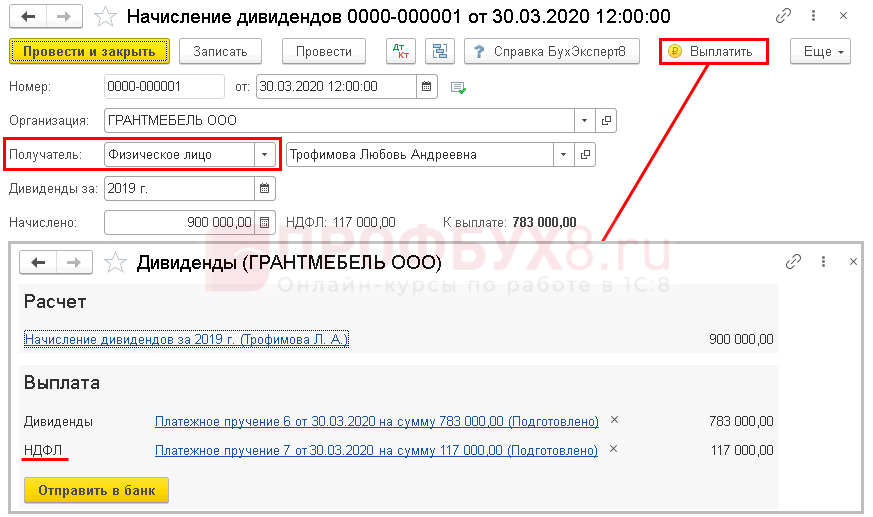
Task: Expand the Организация dropdown list
Action: pos(584,120)
